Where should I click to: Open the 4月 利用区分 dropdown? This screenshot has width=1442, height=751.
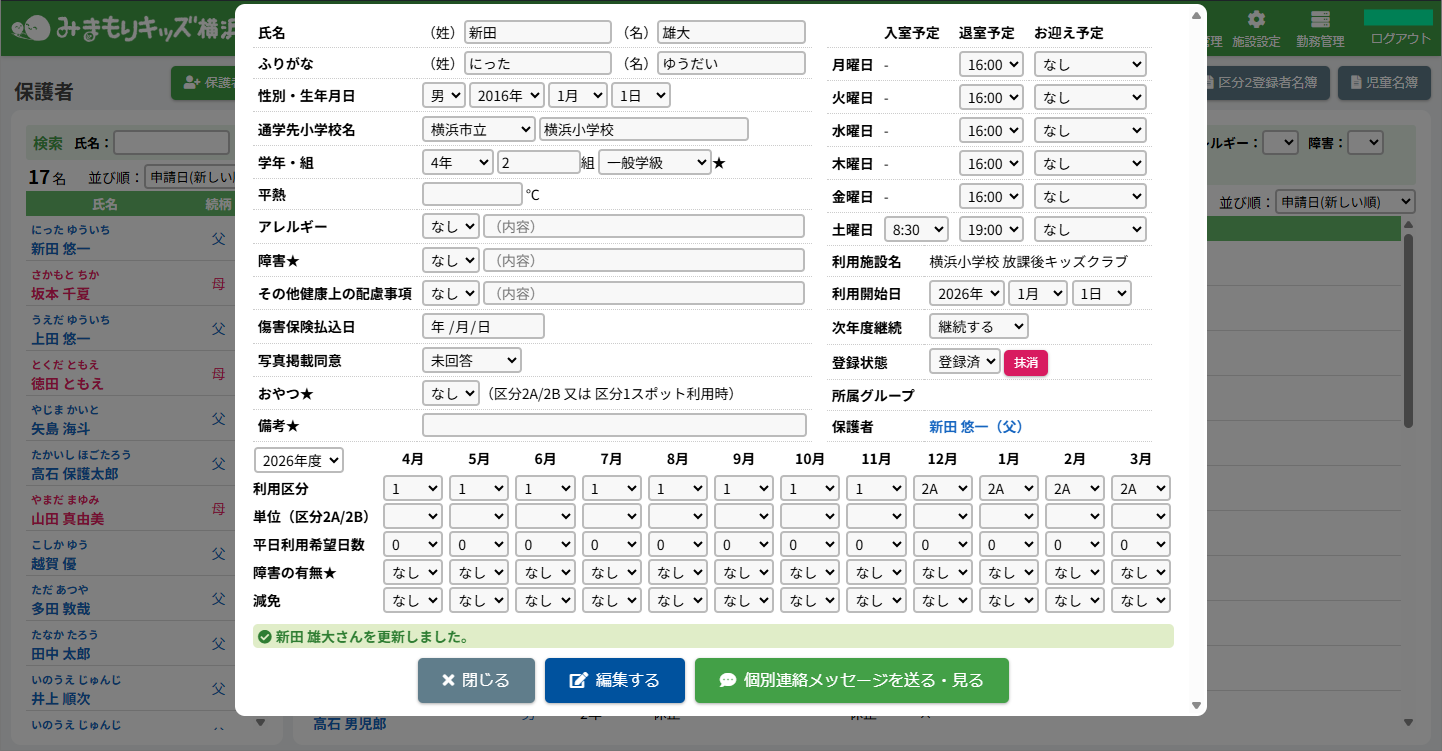coord(412,489)
